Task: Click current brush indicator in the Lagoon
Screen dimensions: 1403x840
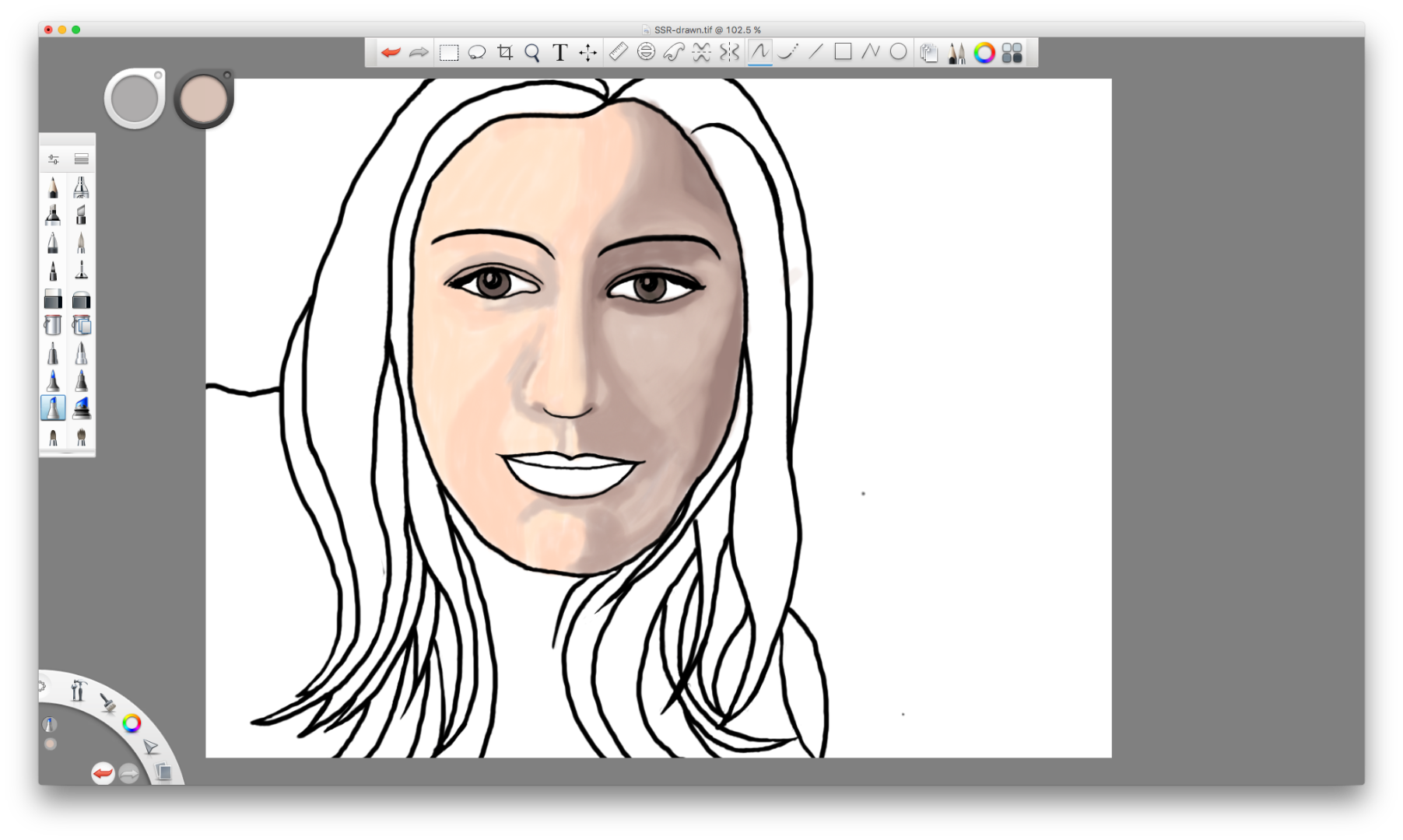Action: click(50, 725)
